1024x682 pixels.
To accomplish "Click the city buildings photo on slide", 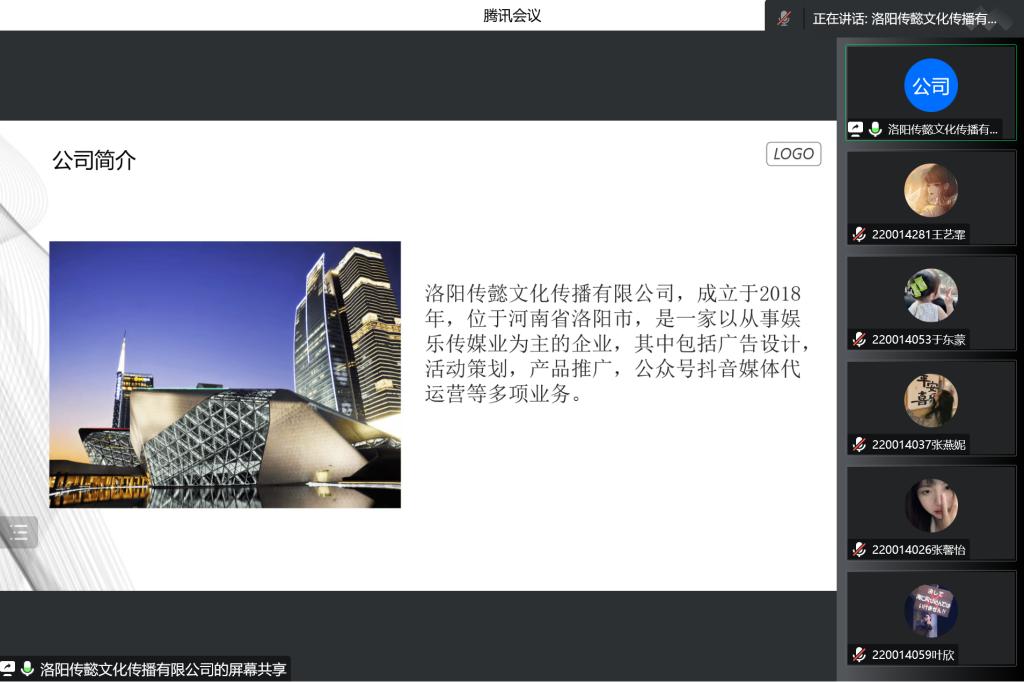I will coord(225,374).
